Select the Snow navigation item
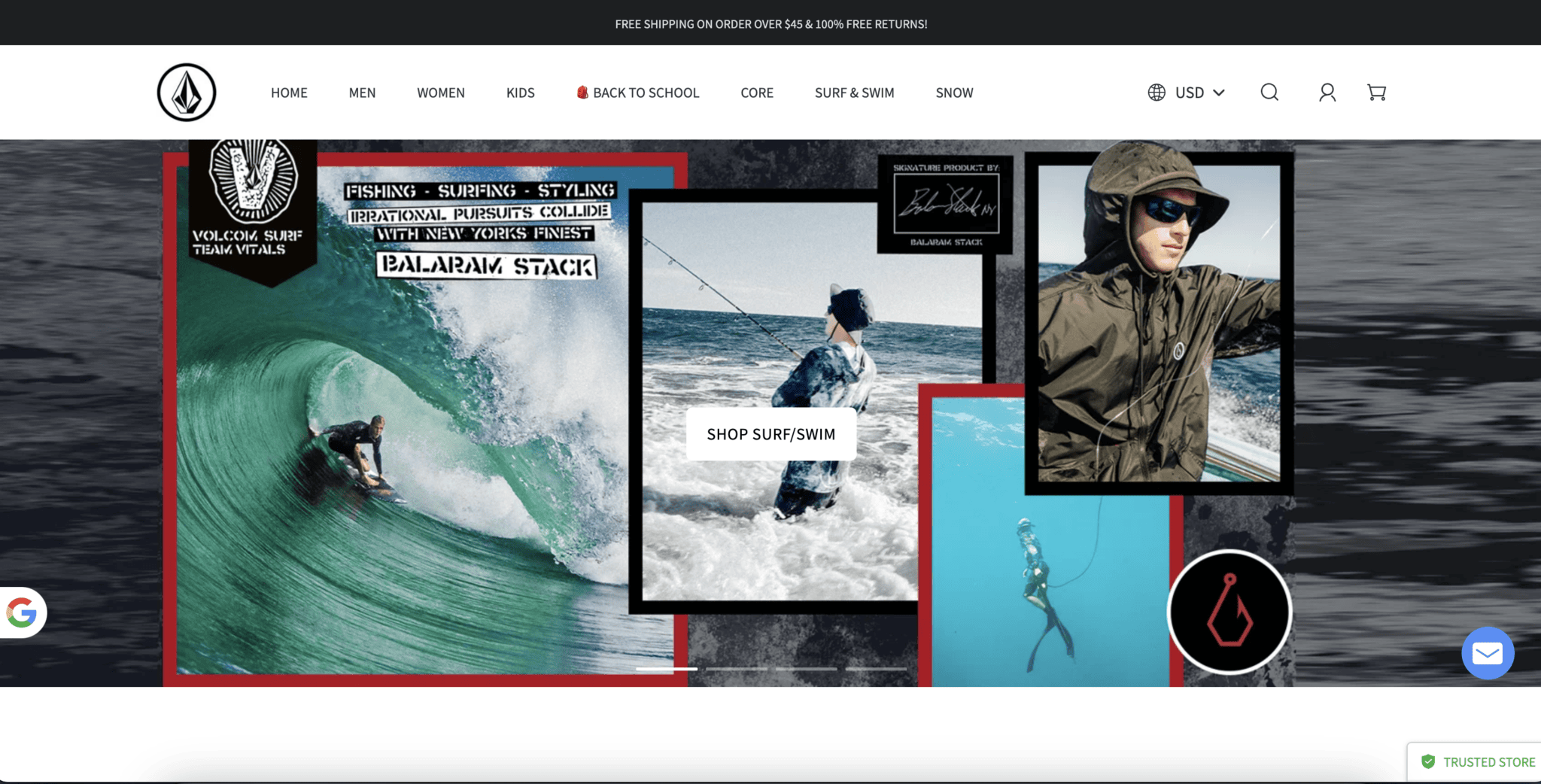 (954, 93)
